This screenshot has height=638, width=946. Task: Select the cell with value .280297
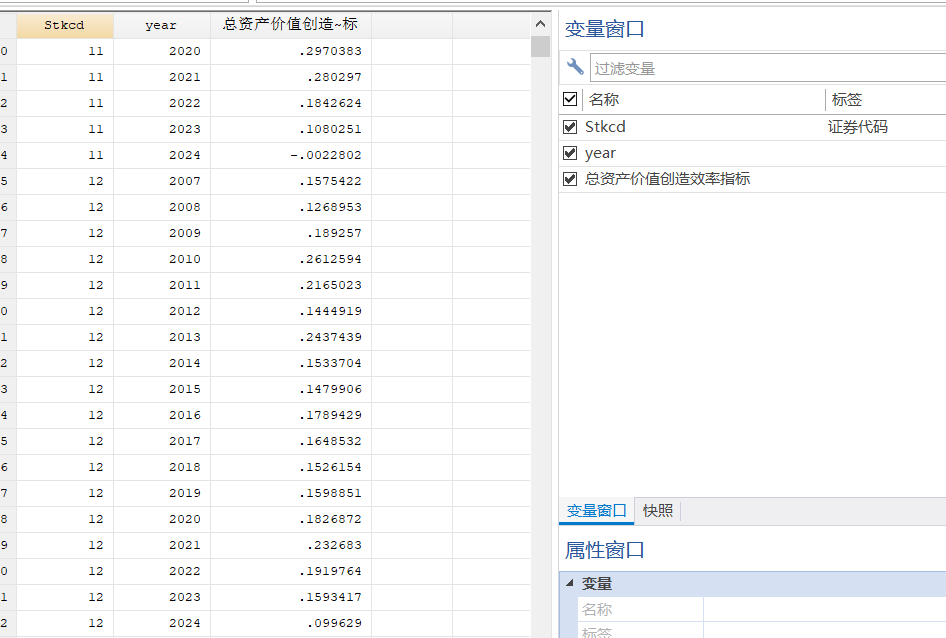291,77
